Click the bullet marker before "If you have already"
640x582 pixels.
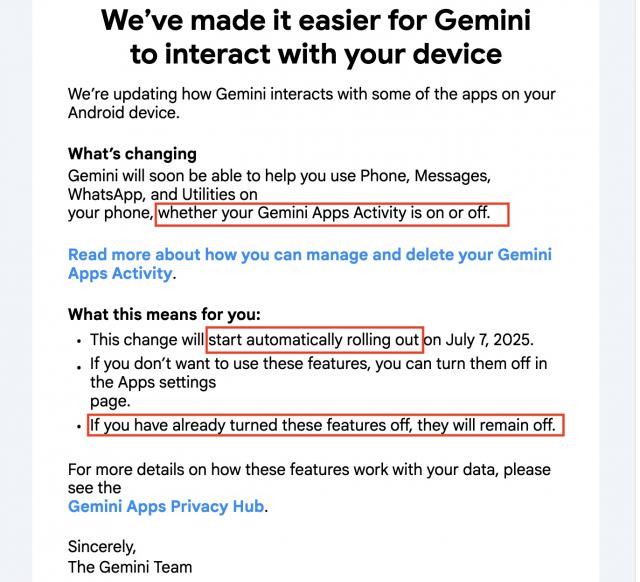pyautogui.click(x=78, y=426)
